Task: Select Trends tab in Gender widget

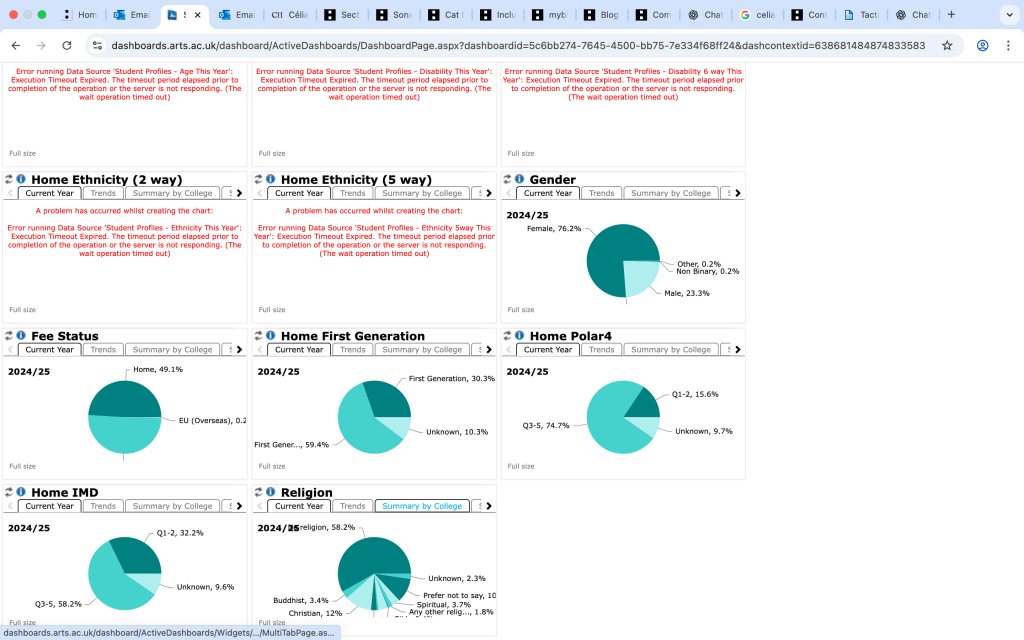Action: click(601, 193)
